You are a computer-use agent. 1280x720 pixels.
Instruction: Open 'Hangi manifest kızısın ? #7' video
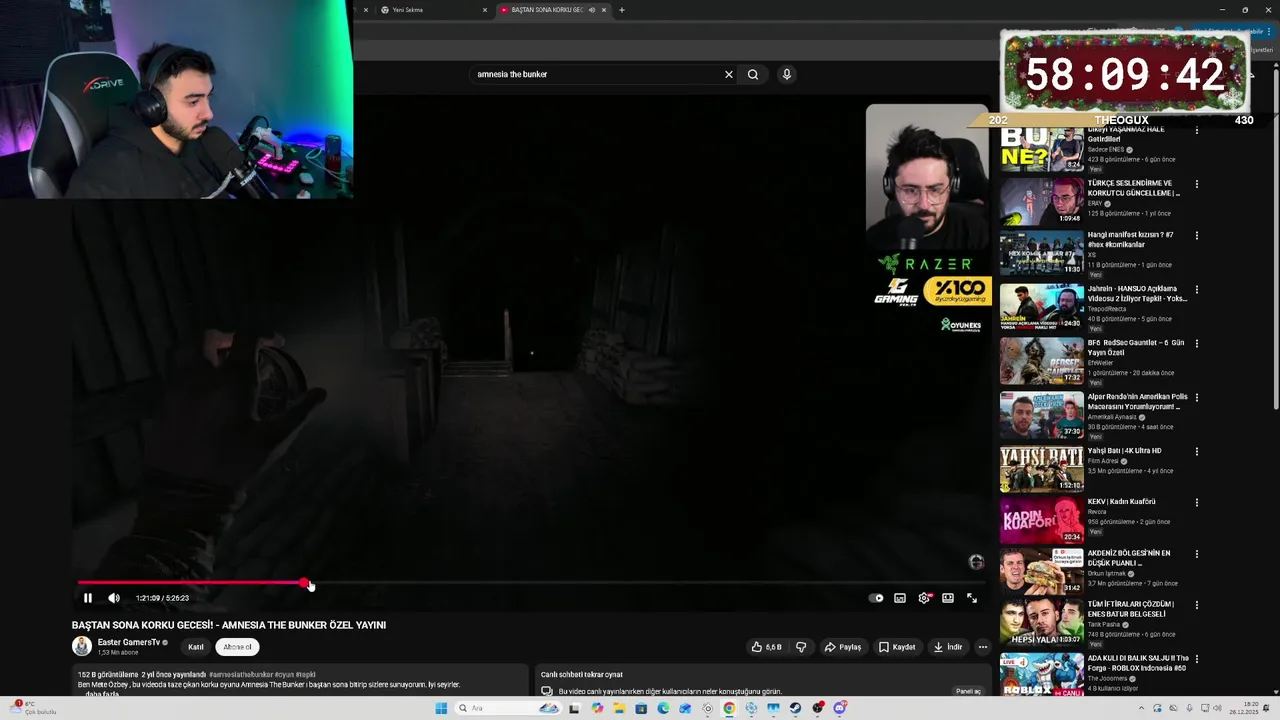coord(1131,240)
